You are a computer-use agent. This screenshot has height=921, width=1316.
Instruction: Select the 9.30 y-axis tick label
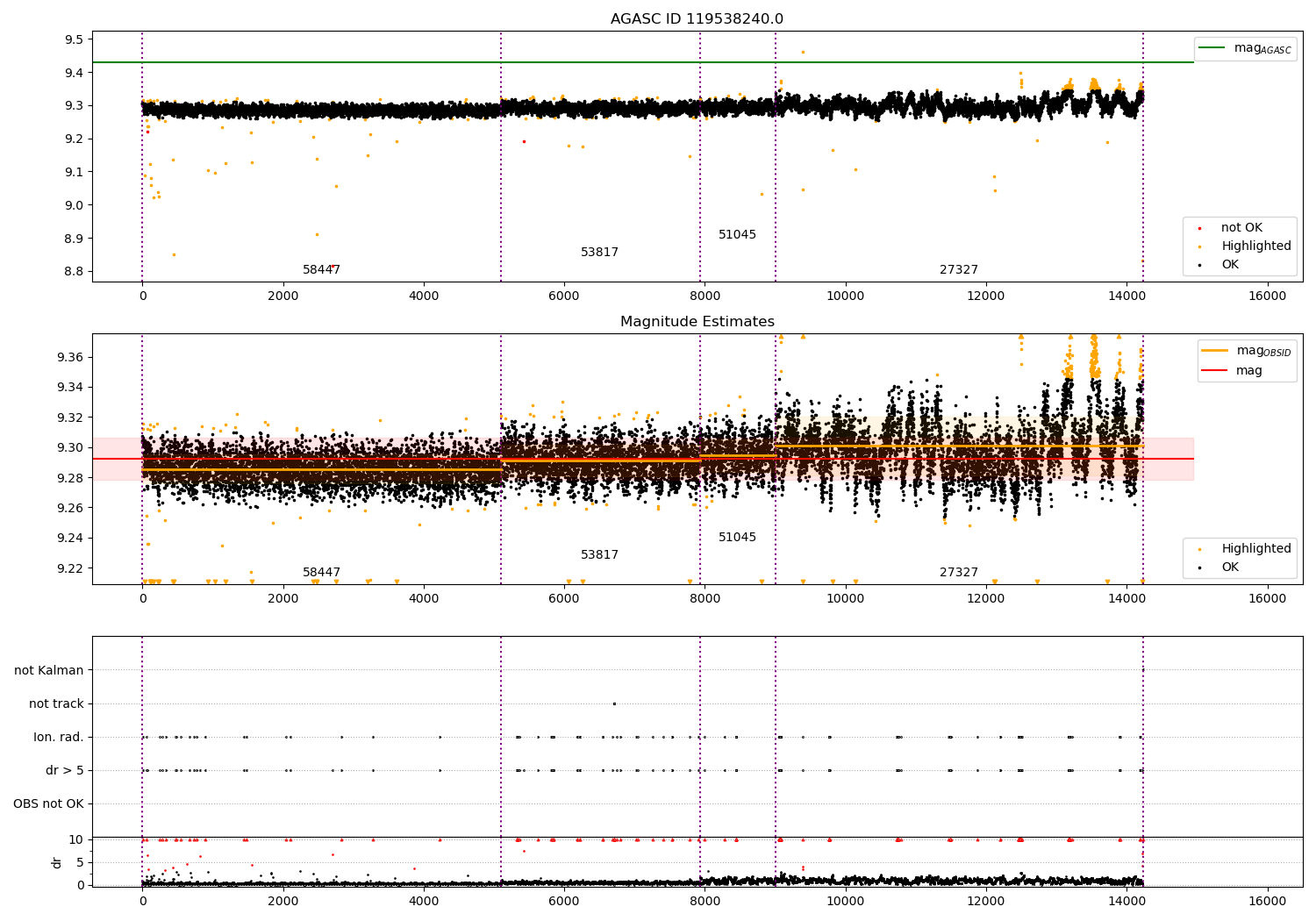pyautogui.click(x=70, y=447)
